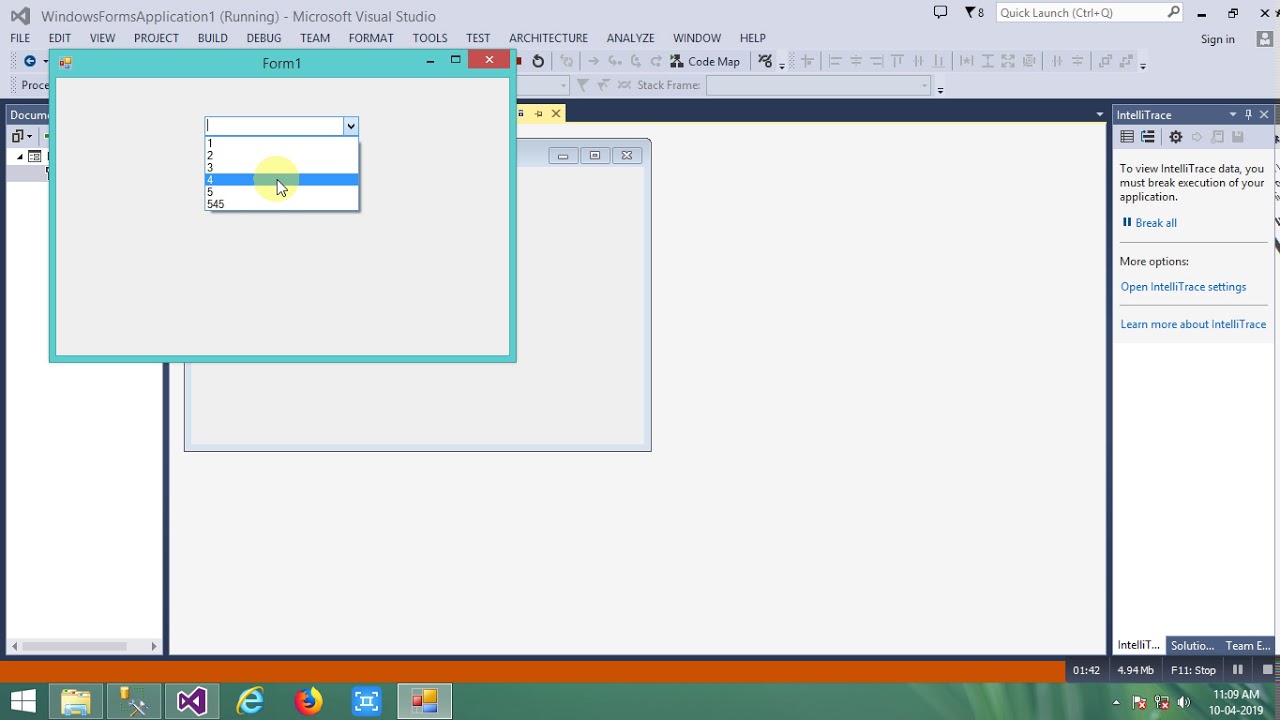Open the account avatar icon
1280x720 pixels.
click(x=1265, y=38)
